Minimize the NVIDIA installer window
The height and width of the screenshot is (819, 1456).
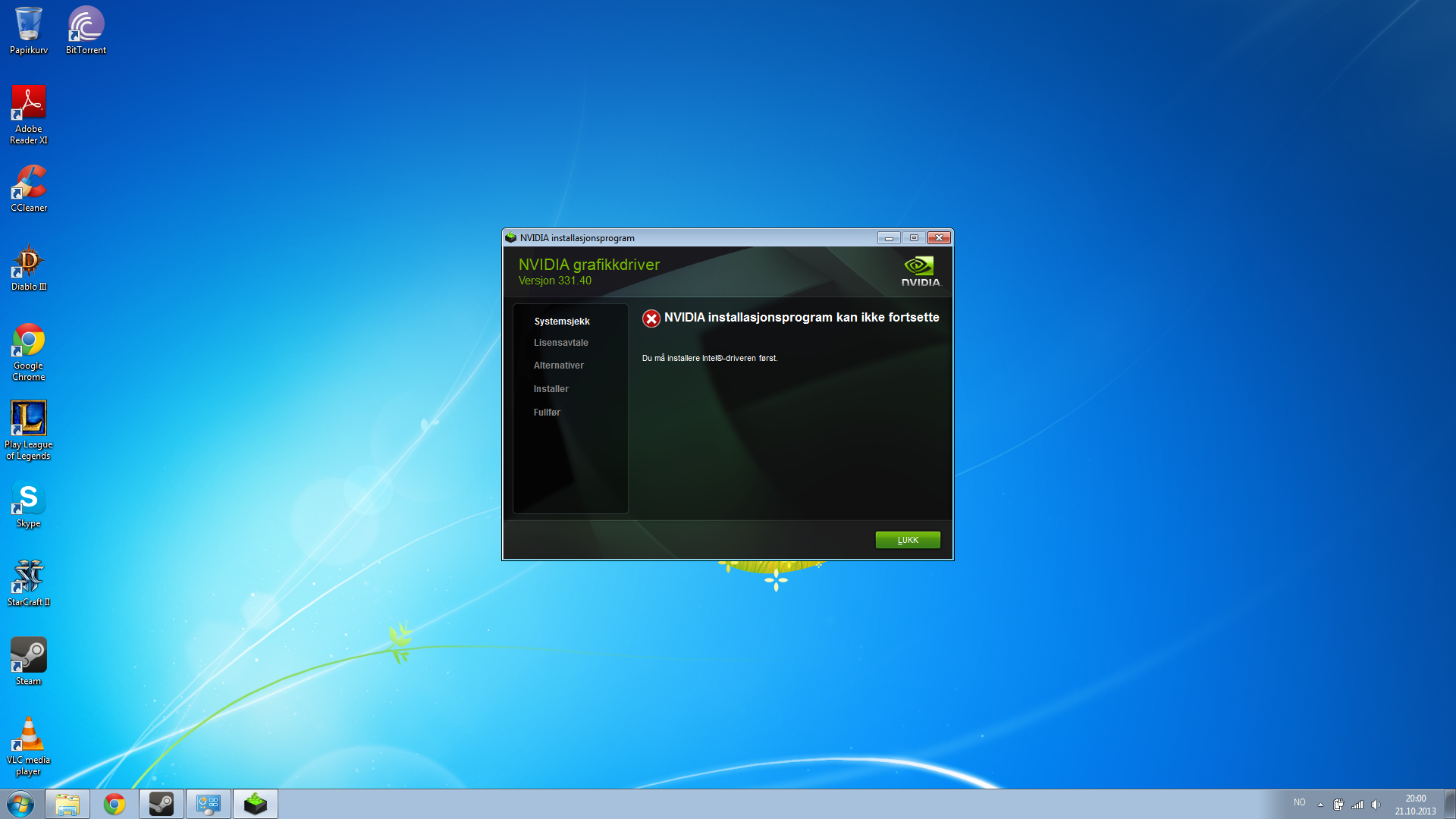889,238
